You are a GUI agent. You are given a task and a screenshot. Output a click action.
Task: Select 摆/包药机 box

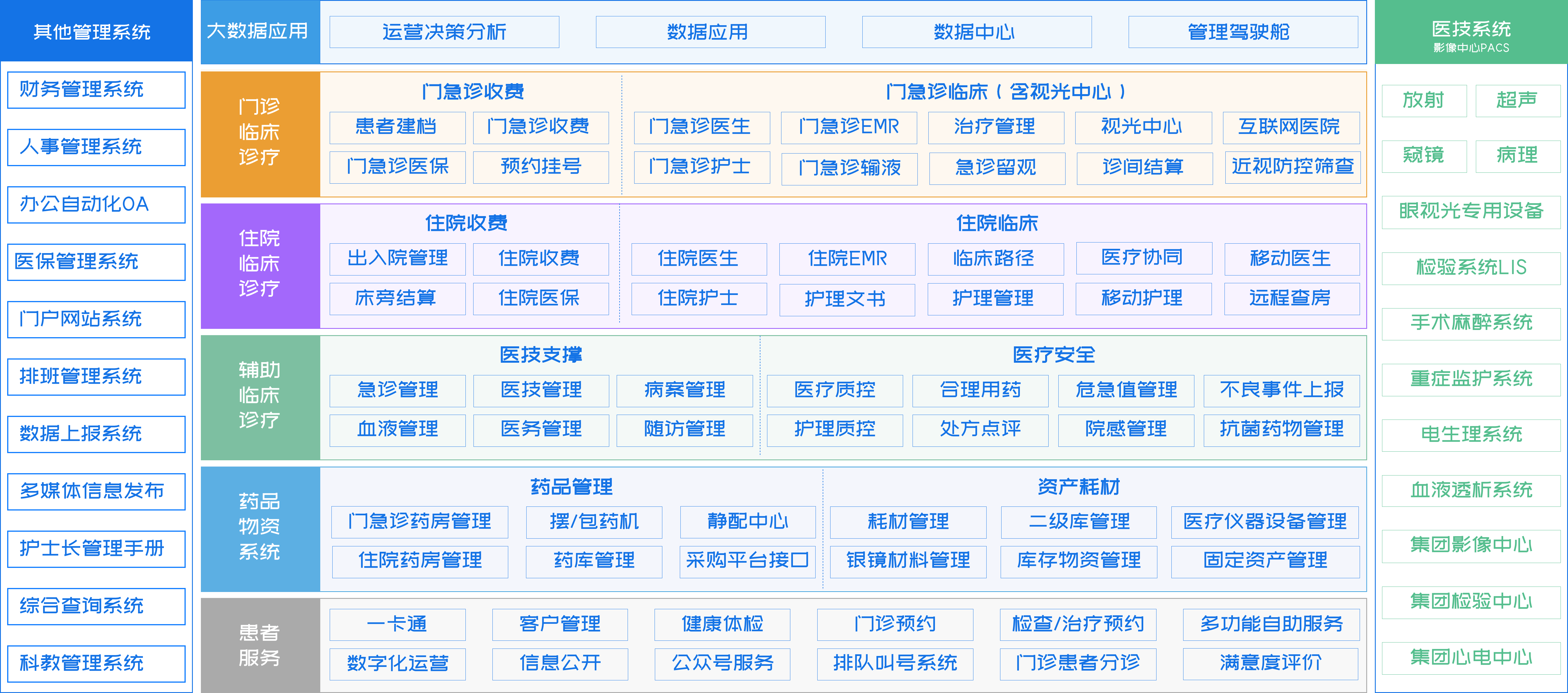pyautogui.click(x=594, y=523)
